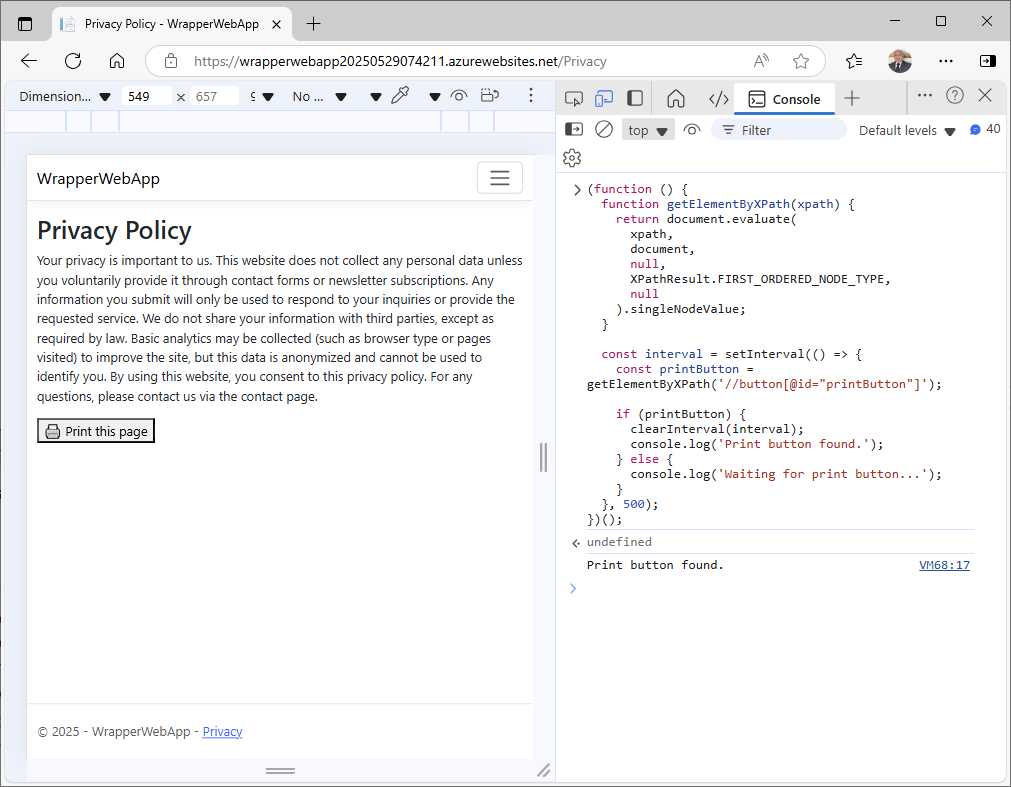
Task: Toggle device emulation mode
Action: point(604,98)
